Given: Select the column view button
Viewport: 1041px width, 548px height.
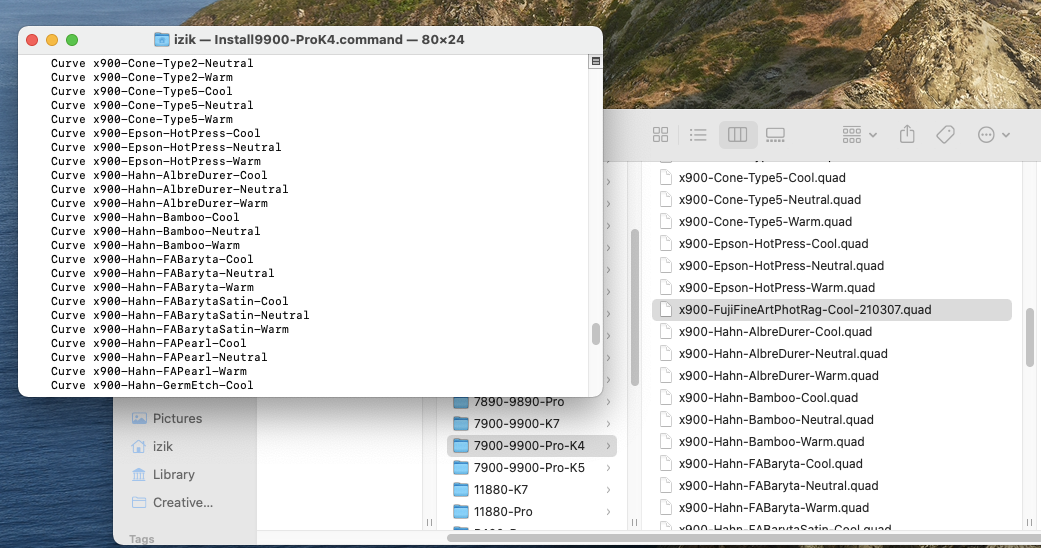Looking at the screenshot, I should (x=737, y=134).
